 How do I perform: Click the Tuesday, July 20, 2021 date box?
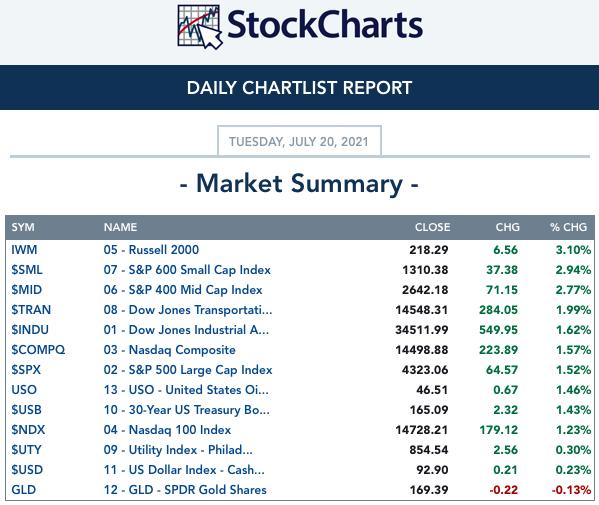(299, 141)
